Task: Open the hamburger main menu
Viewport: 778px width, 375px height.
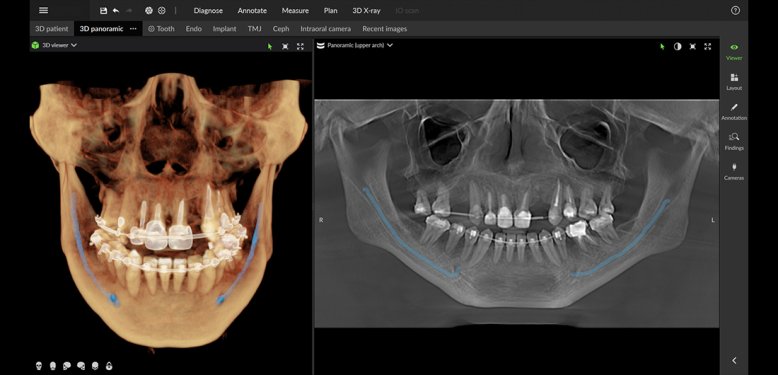Action: click(44, 10)
